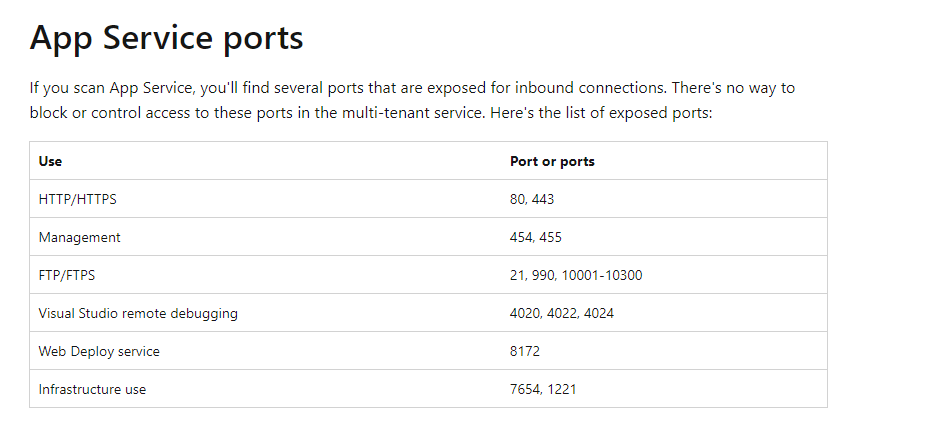Click the word 'inbound connections' in paragraph
Image resolution: width=926 pixels, height=428 pixels.
coord(590,88)
